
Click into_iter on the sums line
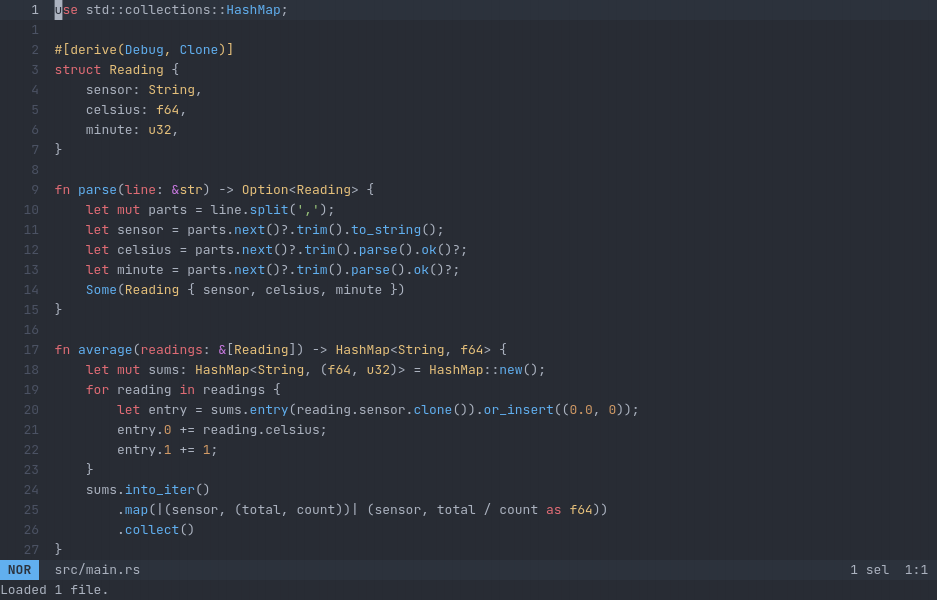160,490
